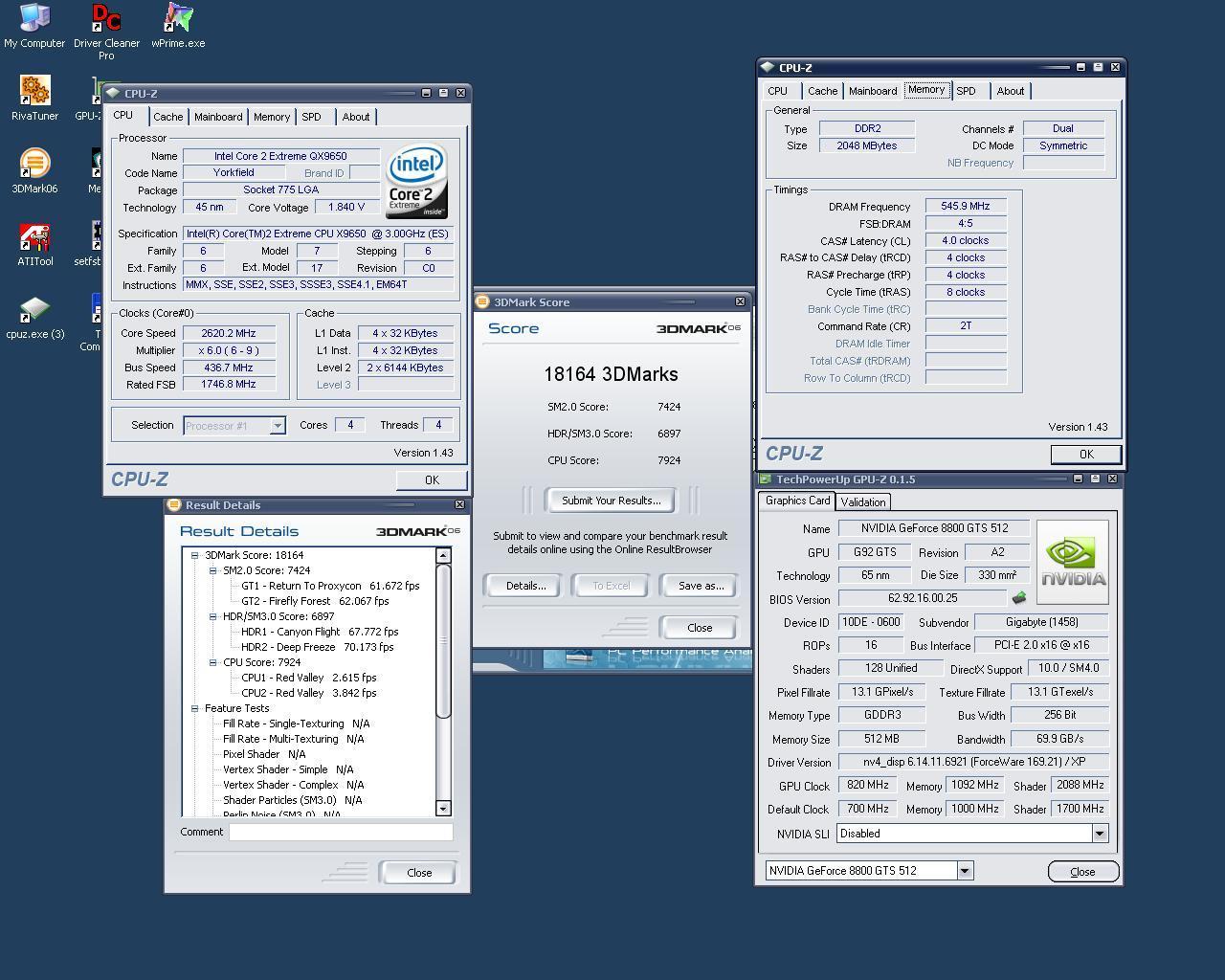
Task: Launch ATITool desktop icon
Action: pos(34,244)
